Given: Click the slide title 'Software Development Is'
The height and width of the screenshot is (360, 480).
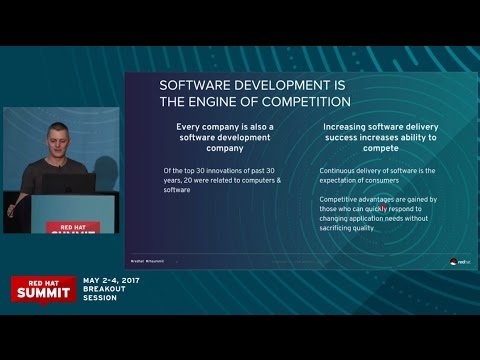Looking at the screenshot, I should [x=252, y=85].
